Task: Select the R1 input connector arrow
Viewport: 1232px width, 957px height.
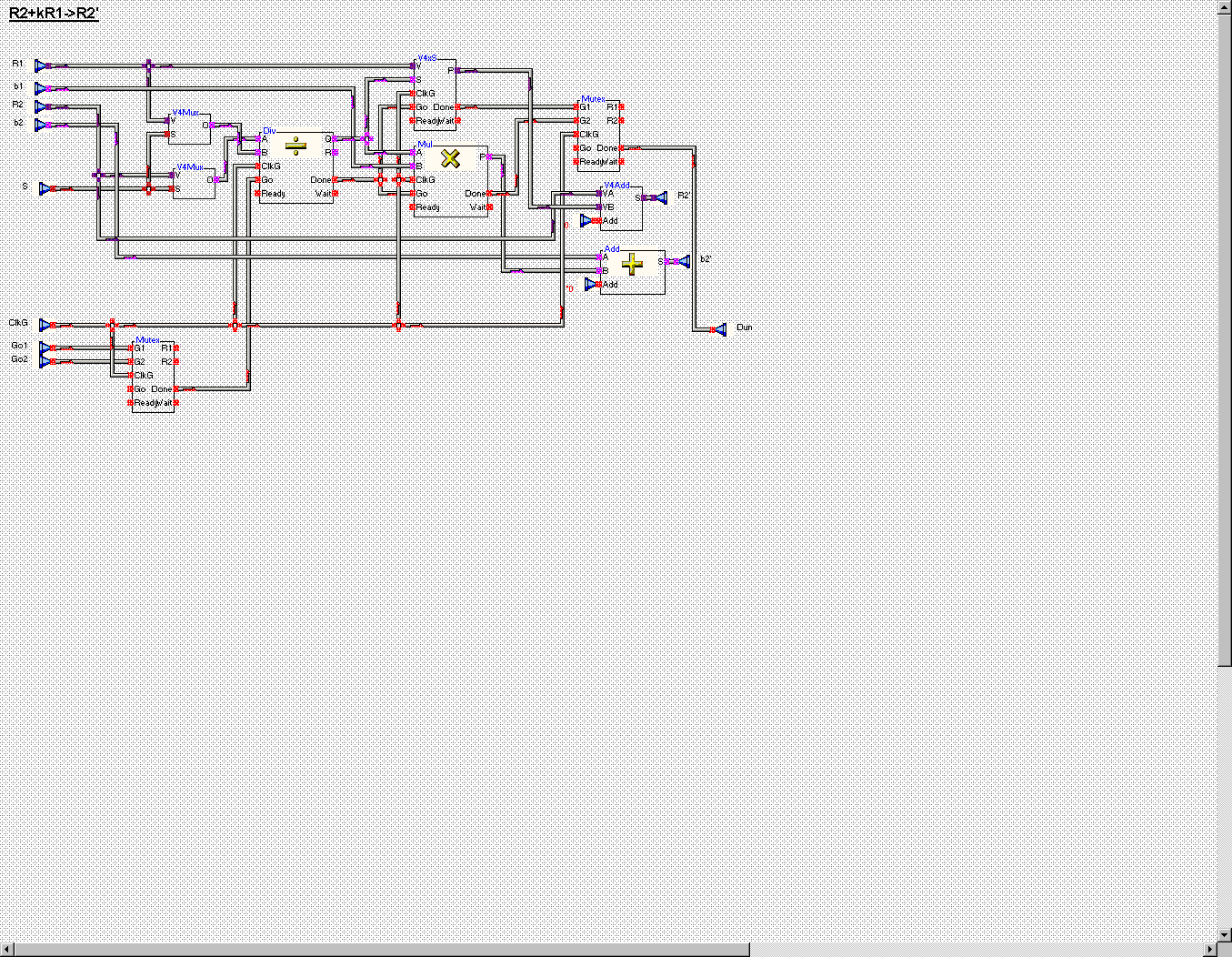Action: pyautogui.click(x=41, y=65)
